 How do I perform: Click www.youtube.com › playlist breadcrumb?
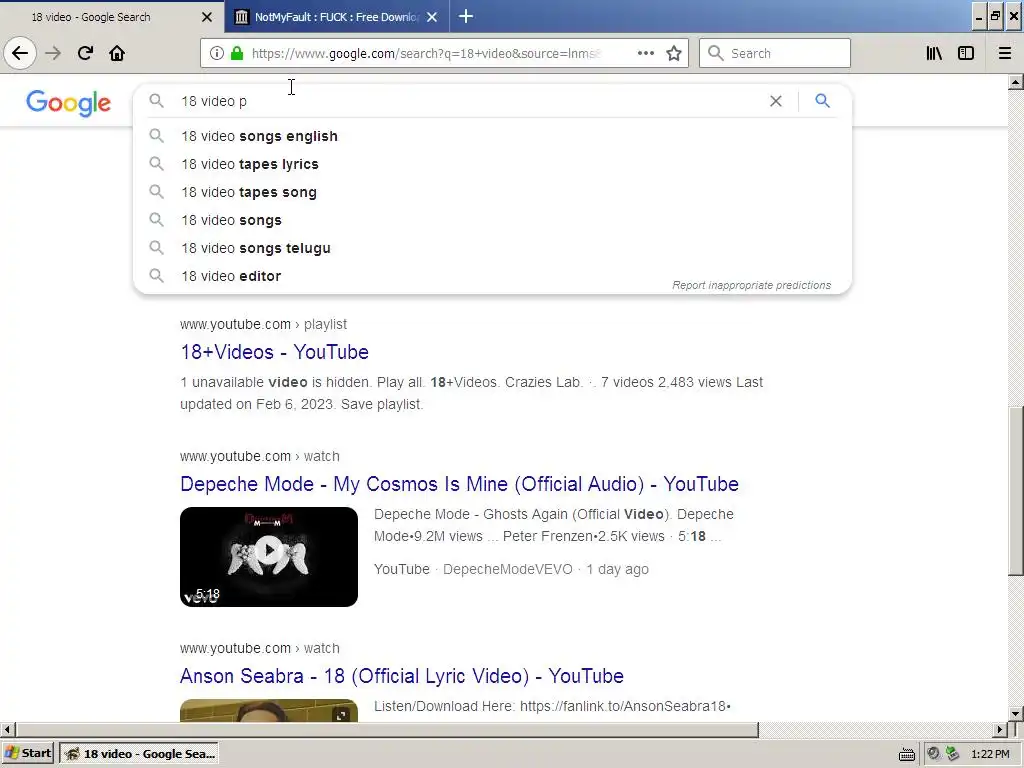pos(263,324)
